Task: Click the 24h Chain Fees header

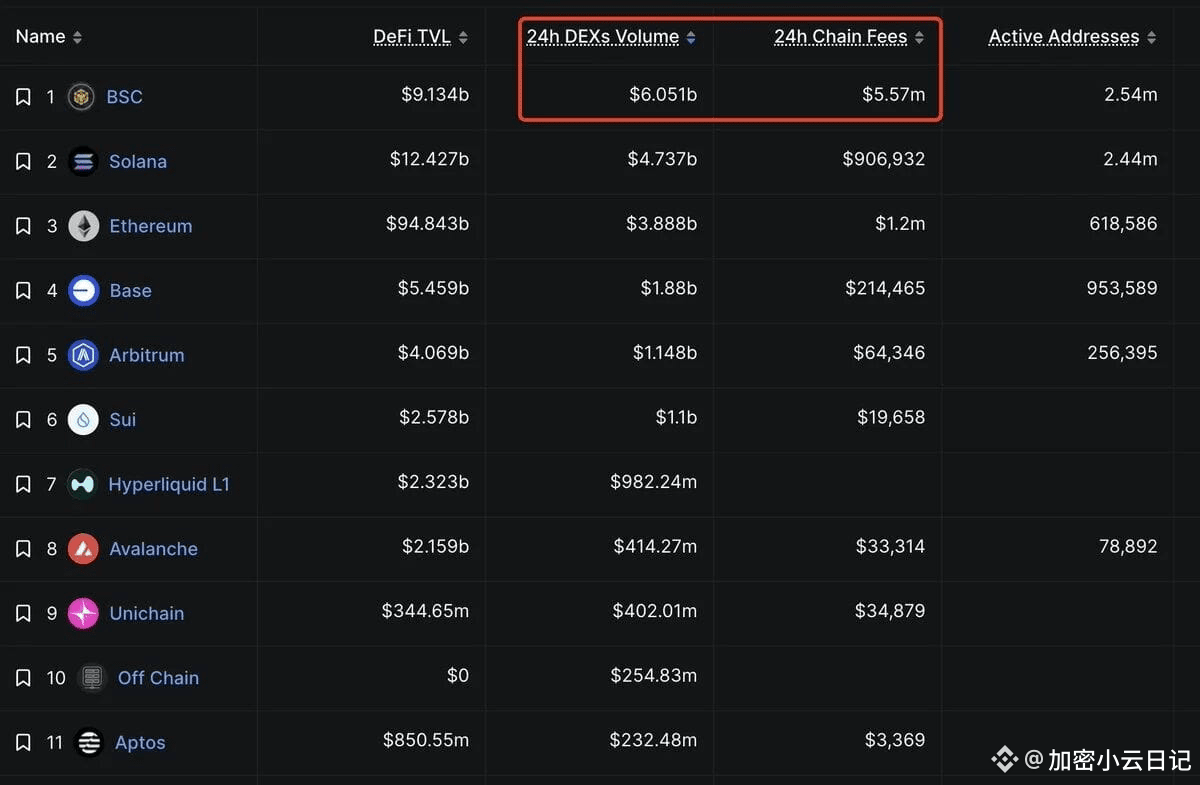Action: pos(840,37)
